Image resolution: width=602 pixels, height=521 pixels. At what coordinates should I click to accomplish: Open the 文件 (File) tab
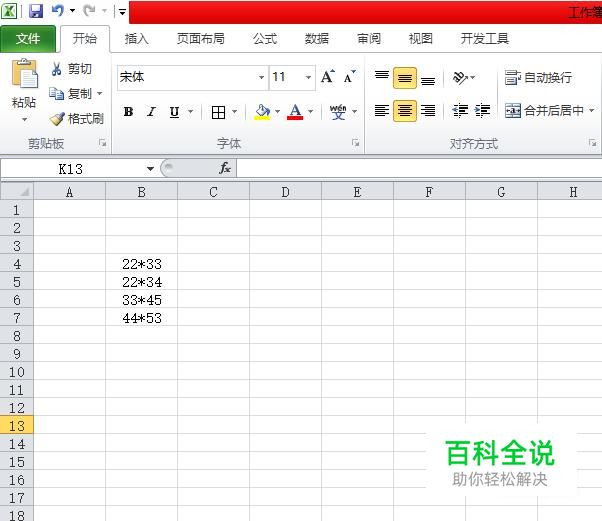tap(28, 39)
